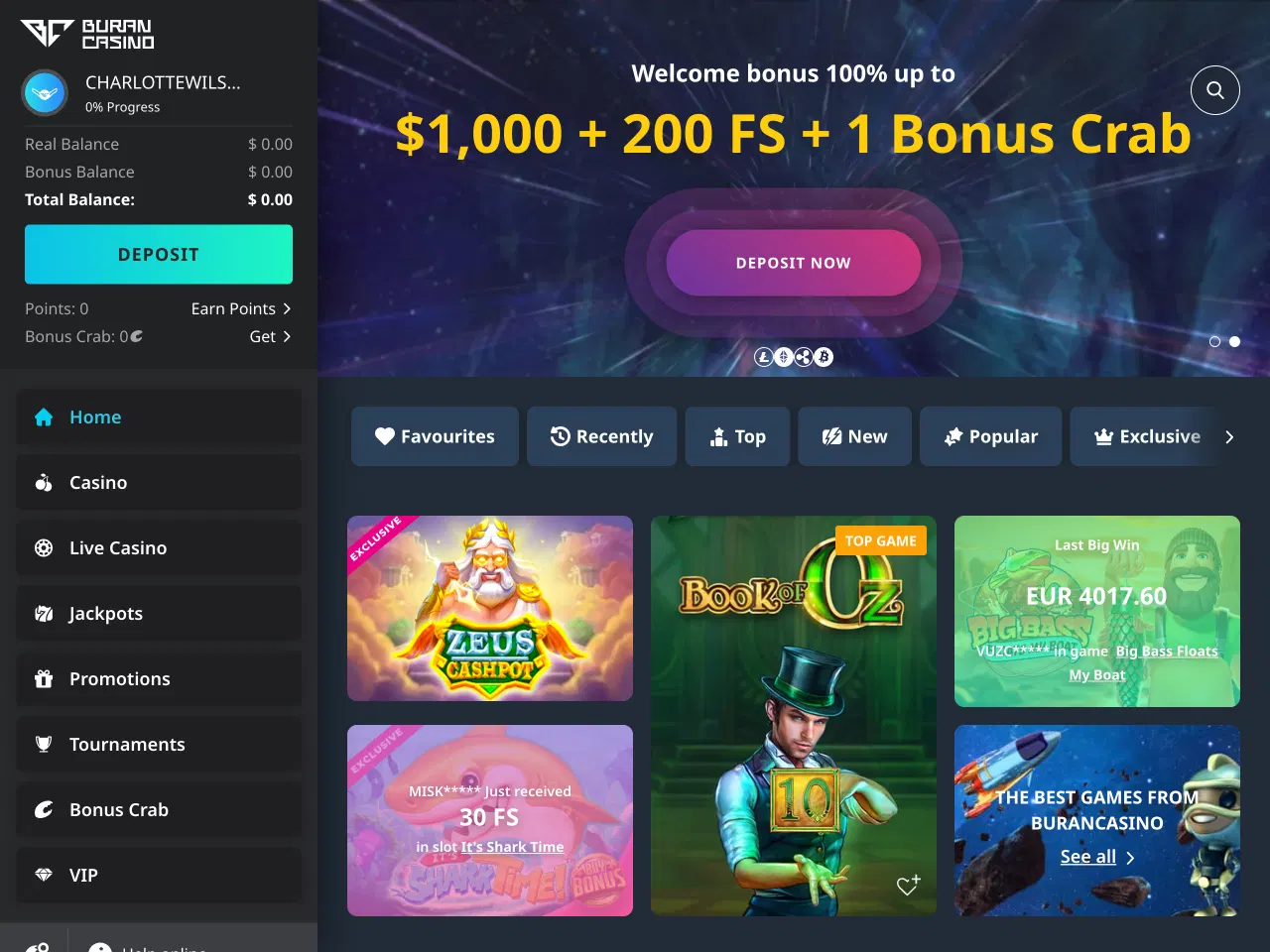Switch to the Popular games tab
Viewport: 1270px width, 952px height.
coord(990,436)
